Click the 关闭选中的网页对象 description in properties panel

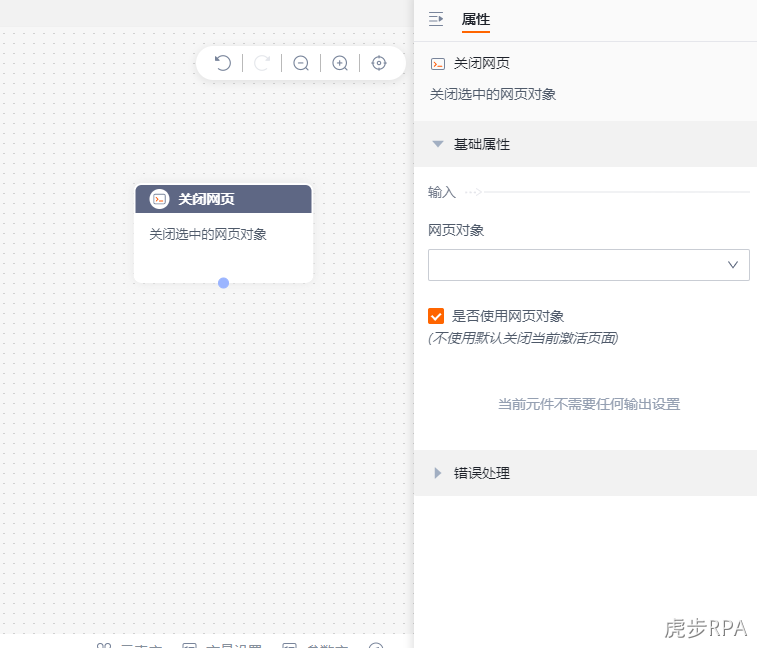[x=493, y=94]
